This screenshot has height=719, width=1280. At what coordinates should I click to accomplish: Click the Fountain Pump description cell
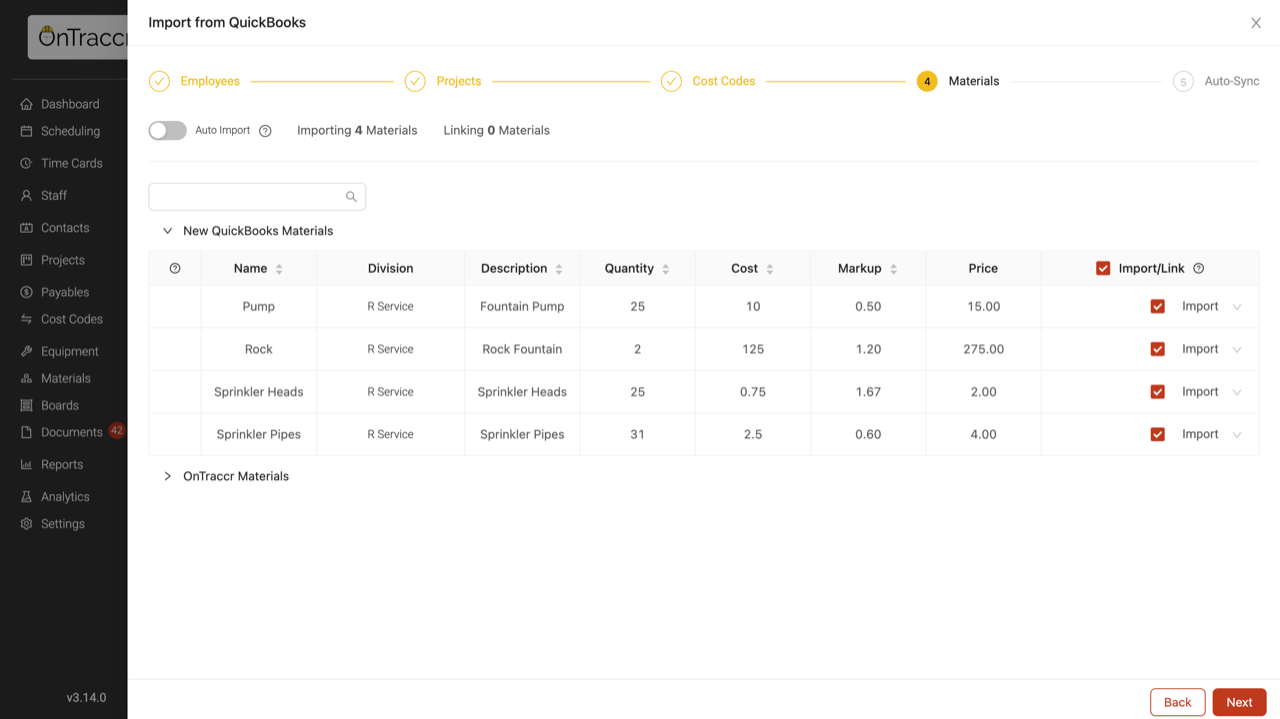(522, 306)
